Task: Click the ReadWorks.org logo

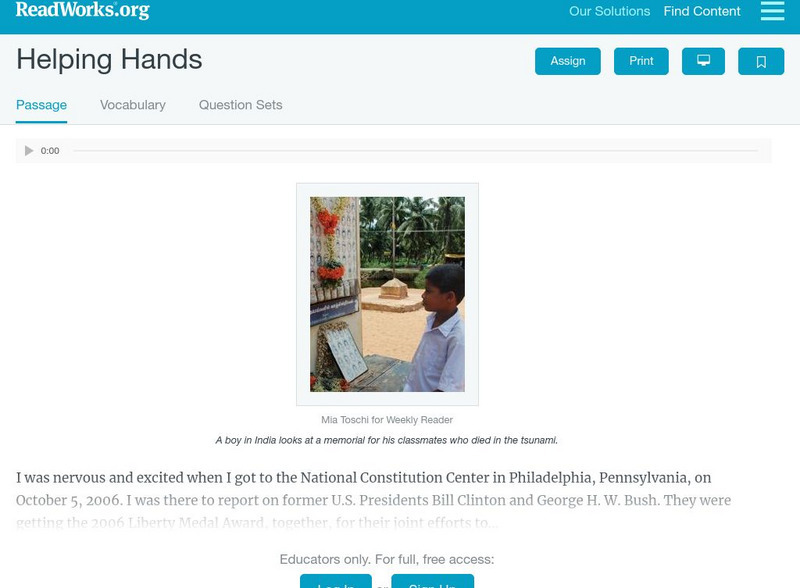Action: point(83,10)
